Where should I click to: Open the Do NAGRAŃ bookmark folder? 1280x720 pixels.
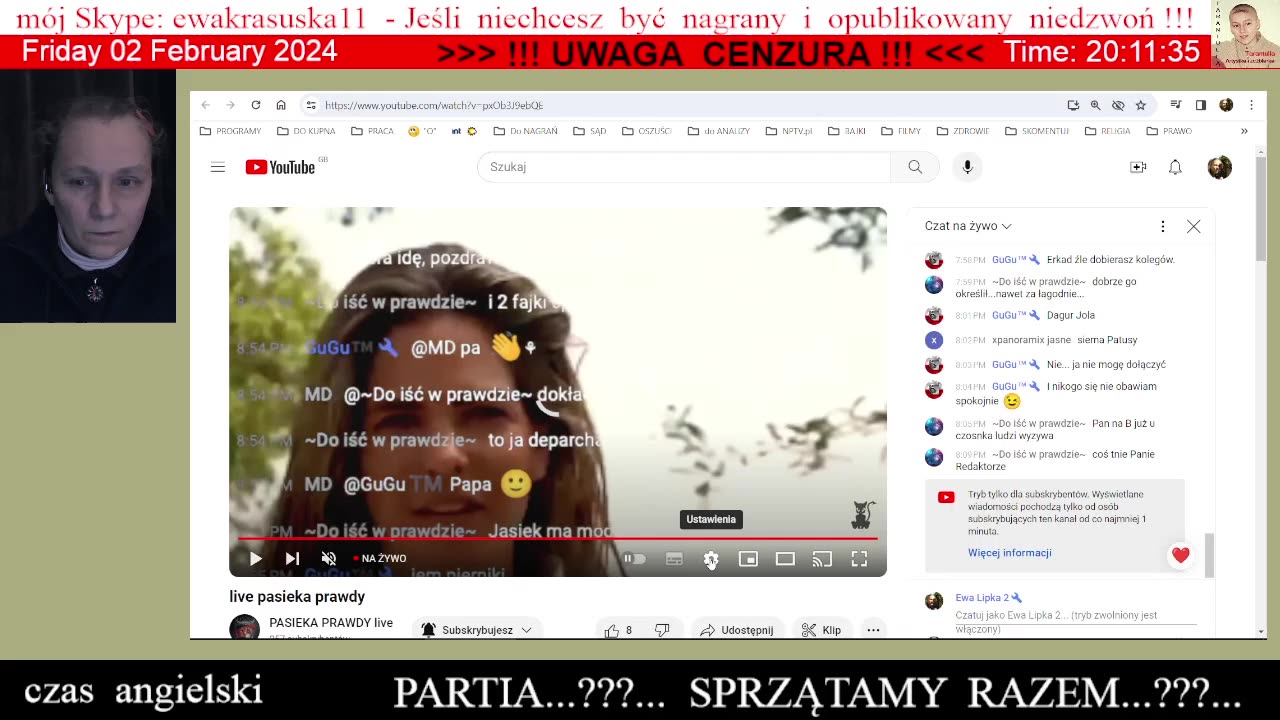[525, 131]
